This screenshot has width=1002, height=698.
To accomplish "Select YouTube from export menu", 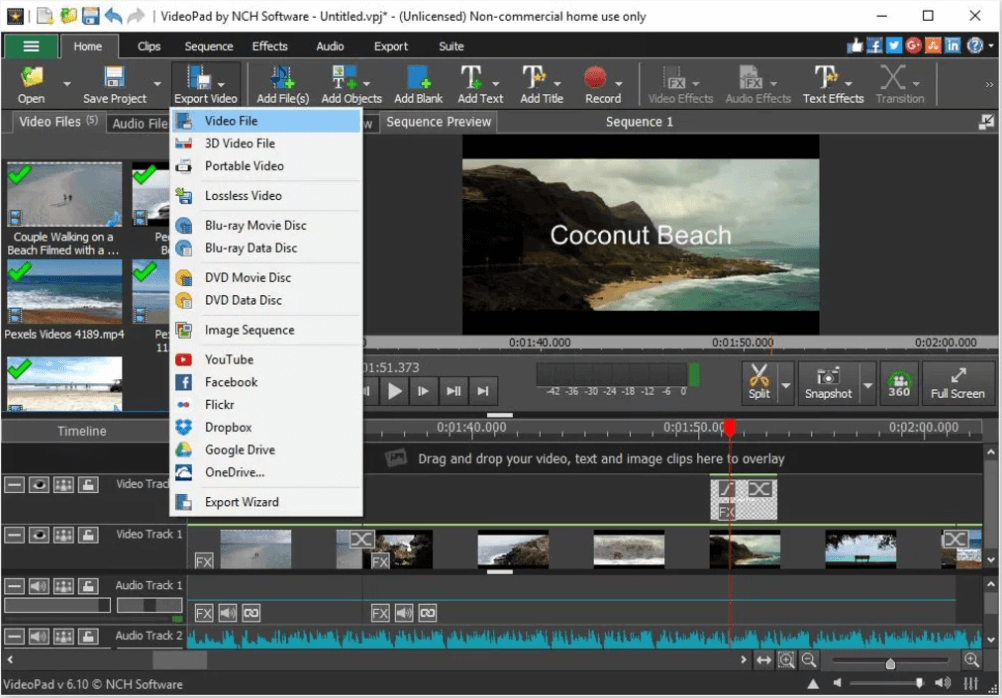I will [229, 359].
